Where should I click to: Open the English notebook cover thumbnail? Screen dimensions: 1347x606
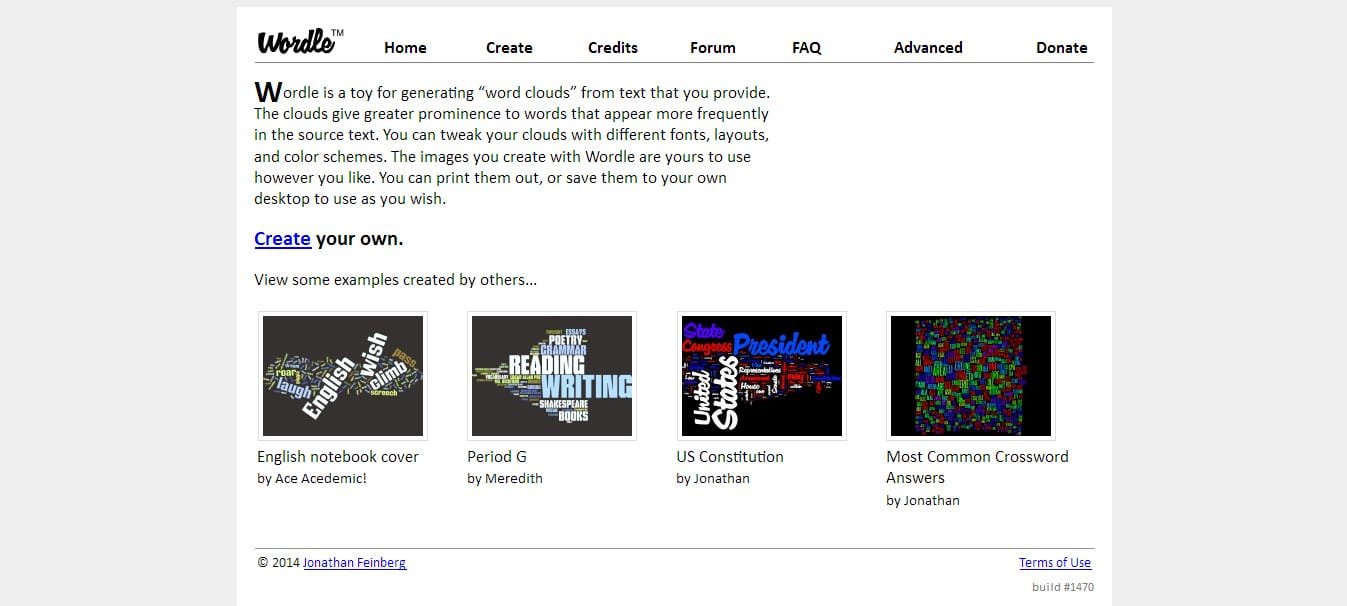coord(343,376)
